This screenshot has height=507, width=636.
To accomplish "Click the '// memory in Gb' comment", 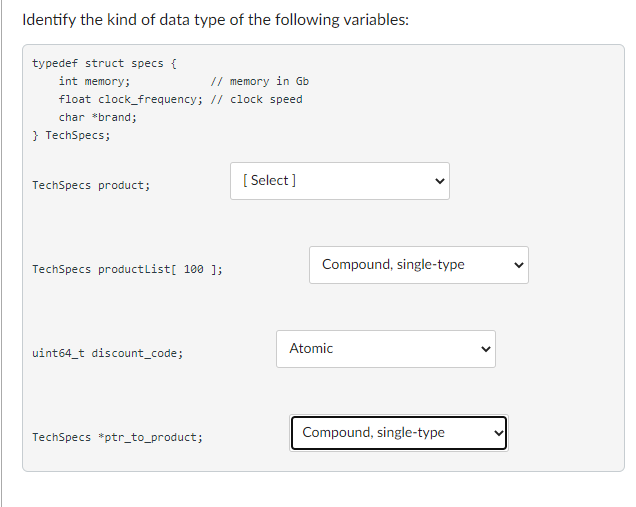I will (x=260, y=81).
